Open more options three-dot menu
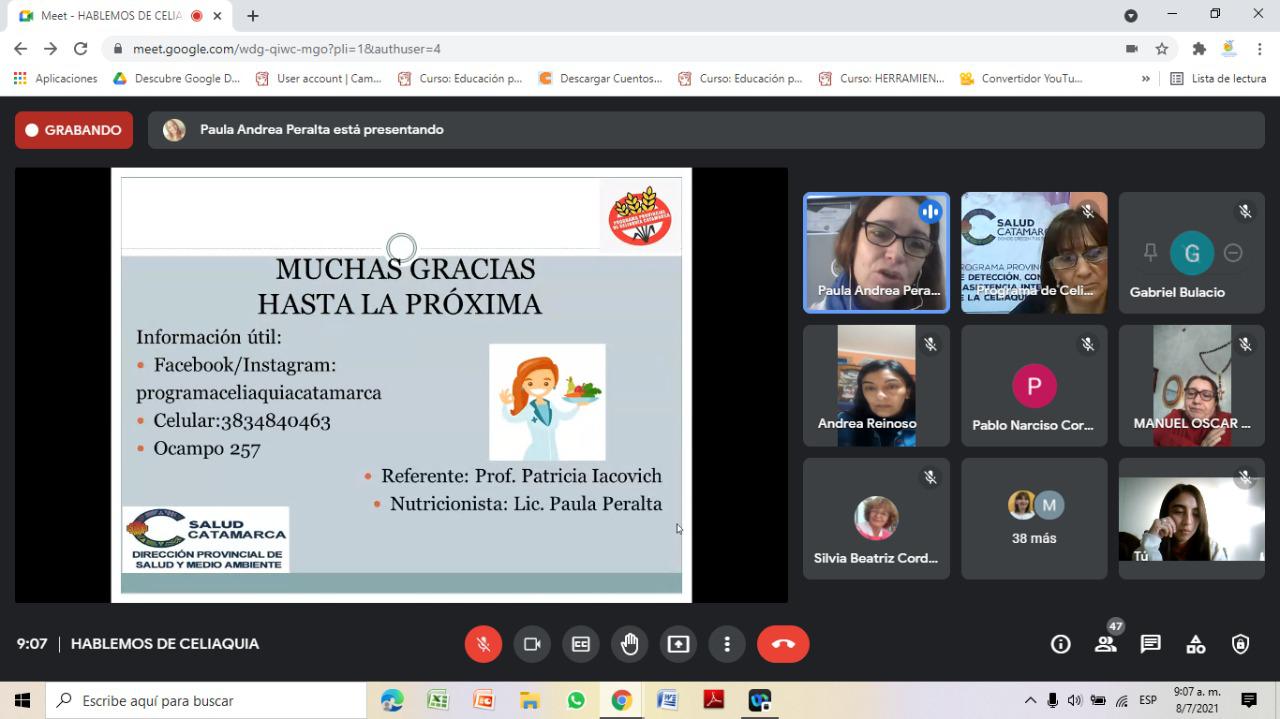This screenshot has height=719, width=1280. click(x=727, y=644)
